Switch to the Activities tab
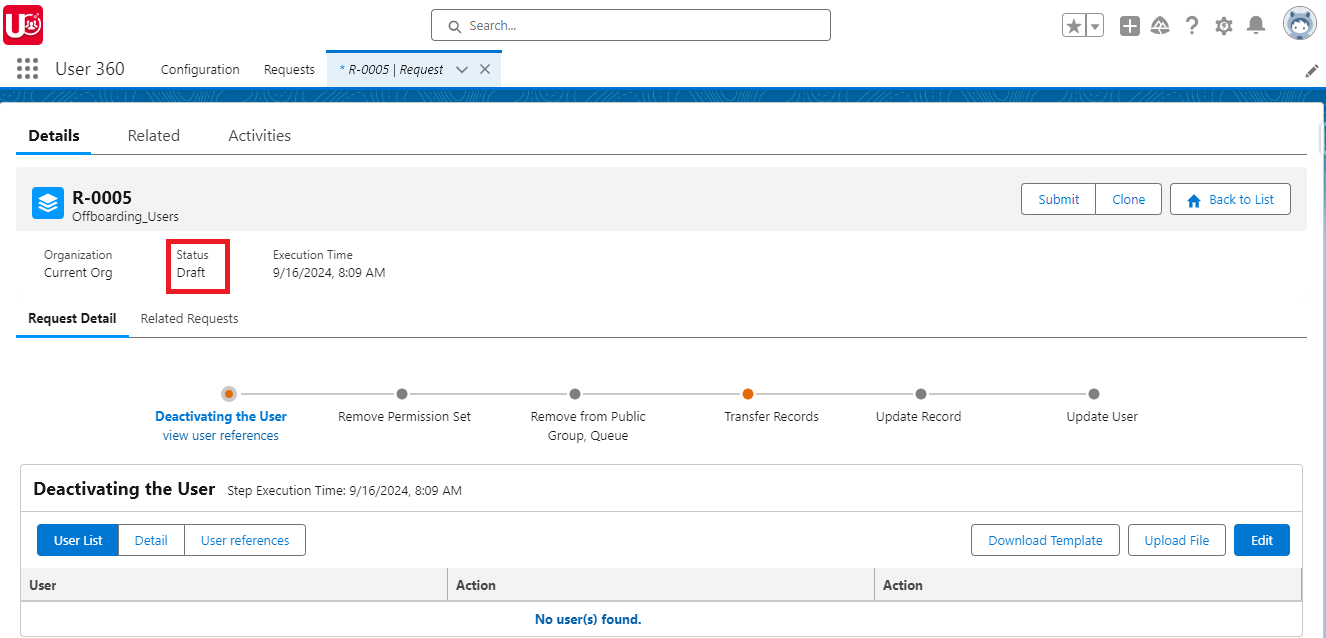This screenshot has height=638, width=1326. (259, 136)
